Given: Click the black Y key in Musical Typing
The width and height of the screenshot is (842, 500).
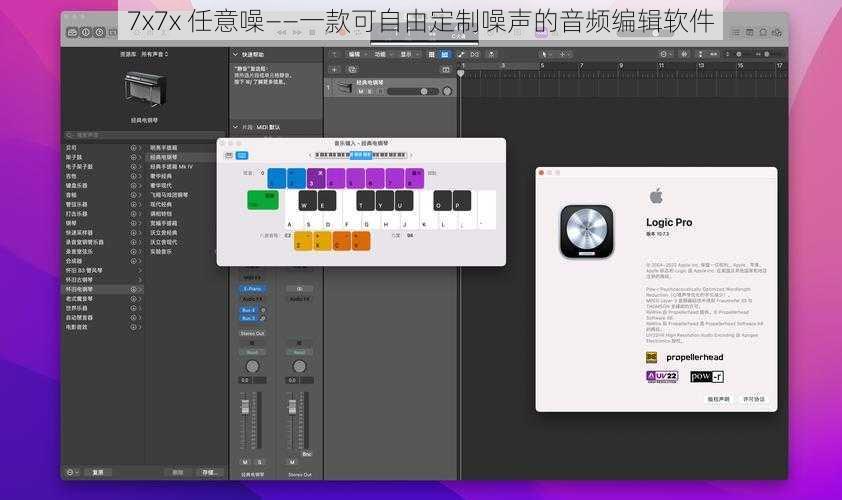Looking at the screenshot, I should pos(384,200).
